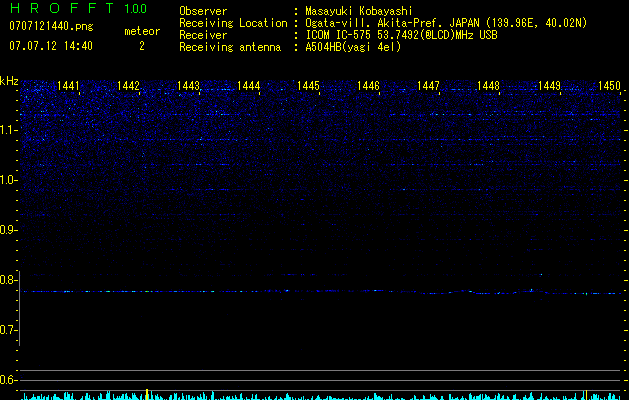Click the "Receiving Location" field label

point(233,23)
